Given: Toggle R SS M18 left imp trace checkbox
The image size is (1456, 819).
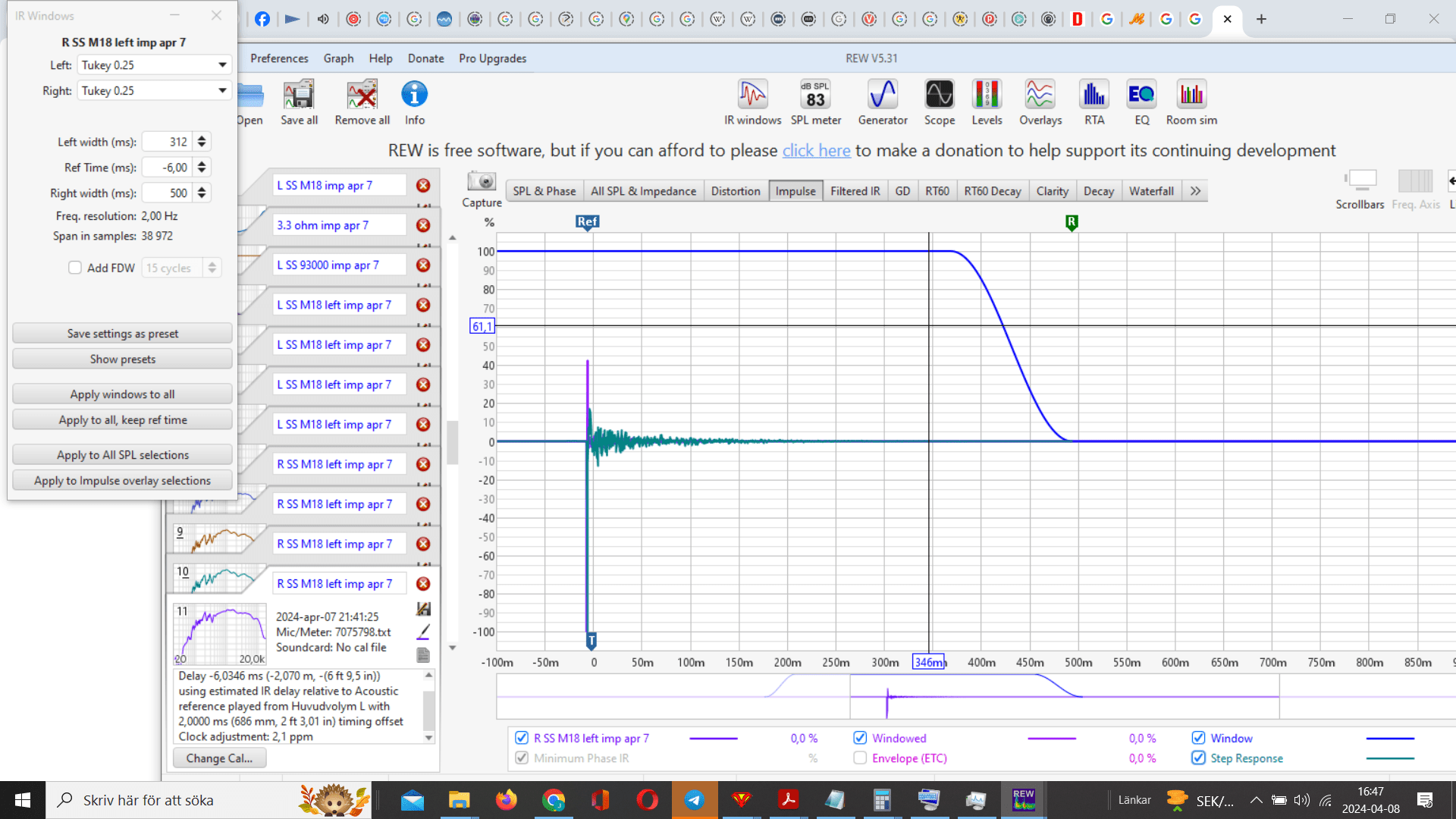Looking at the screenshot, I should [522, 738].
